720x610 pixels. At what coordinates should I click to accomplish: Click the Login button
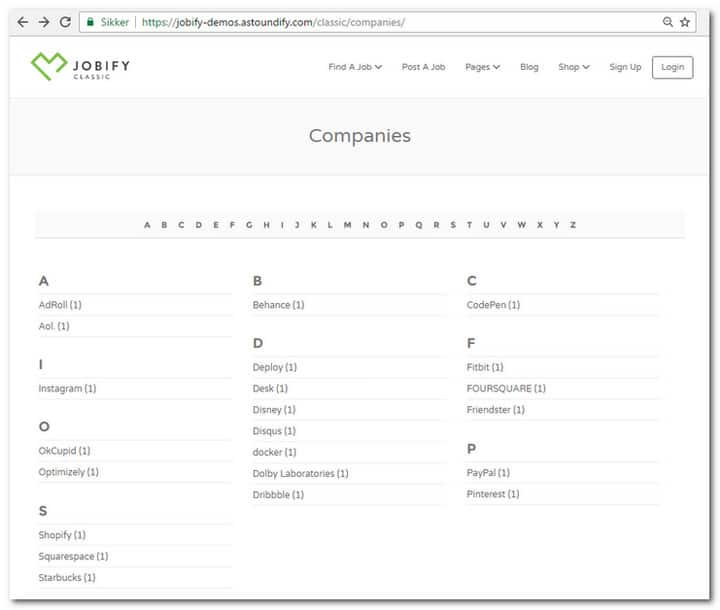[672, 67]
